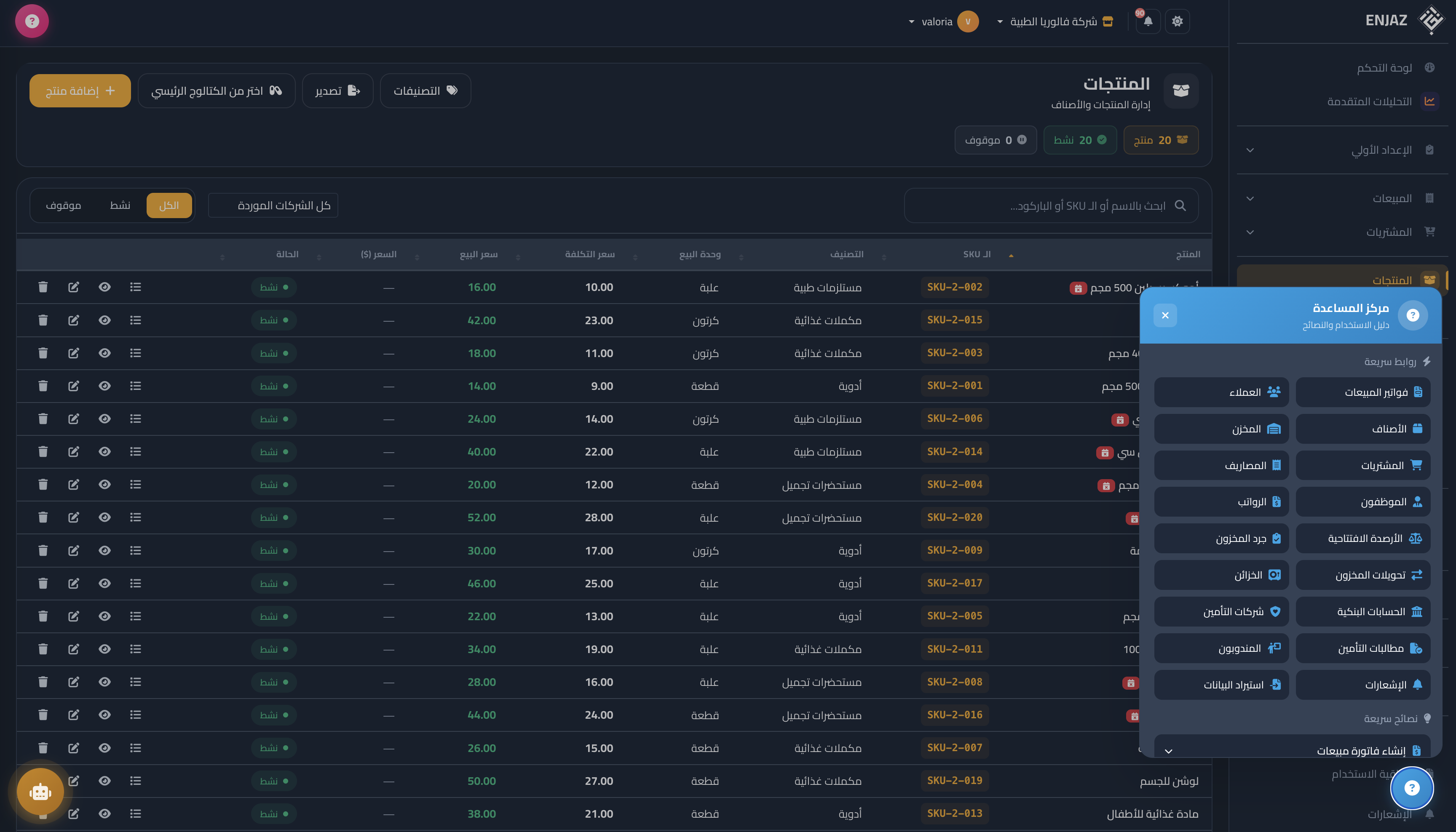Open list menu for SKU-2-004
This screenshot has width=1456, height=832.
click(136, 485)
